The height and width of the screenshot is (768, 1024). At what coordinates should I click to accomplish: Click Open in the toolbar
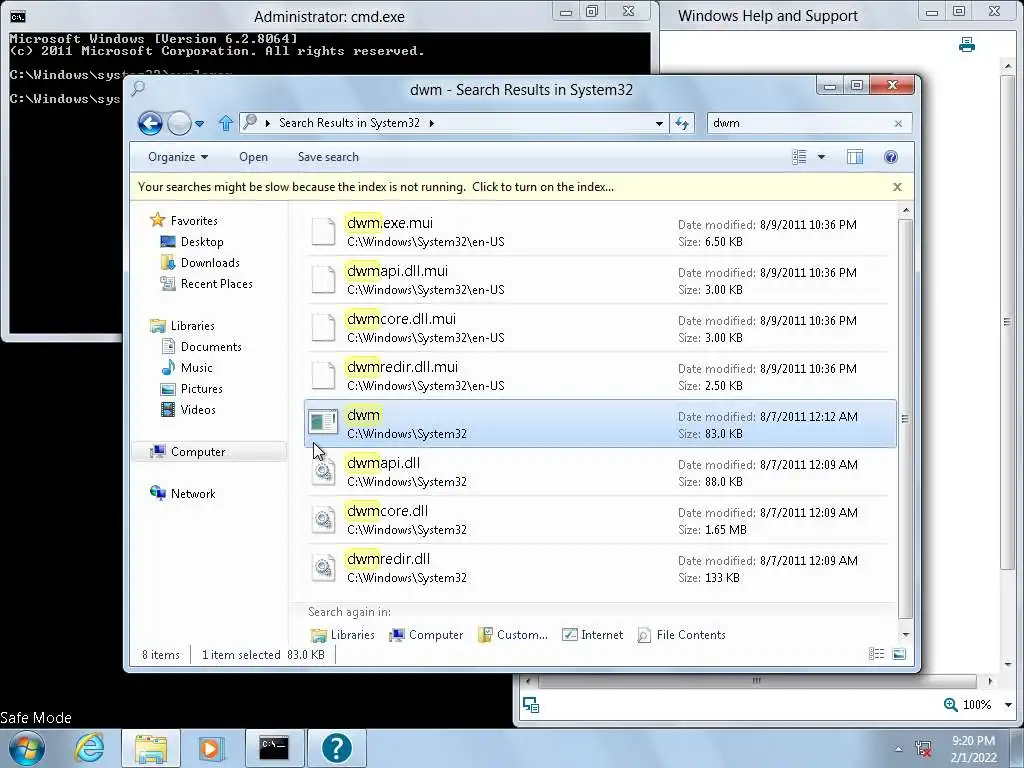pos(253,157)
